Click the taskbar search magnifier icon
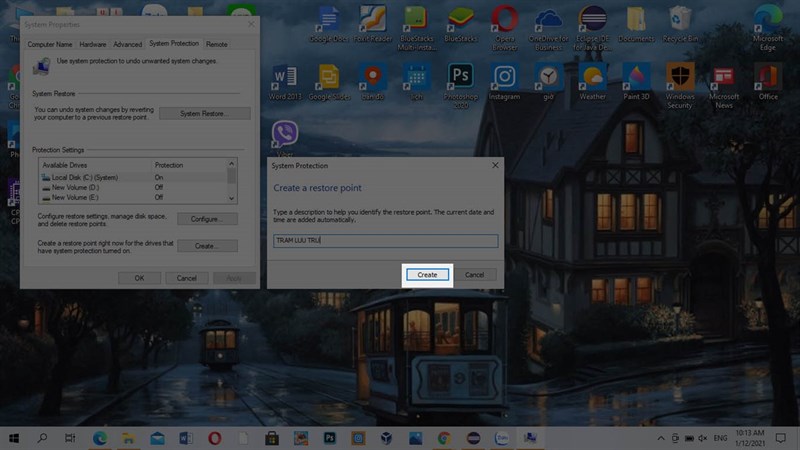Viewport: 800px width, 450px height. click(42, 438)
